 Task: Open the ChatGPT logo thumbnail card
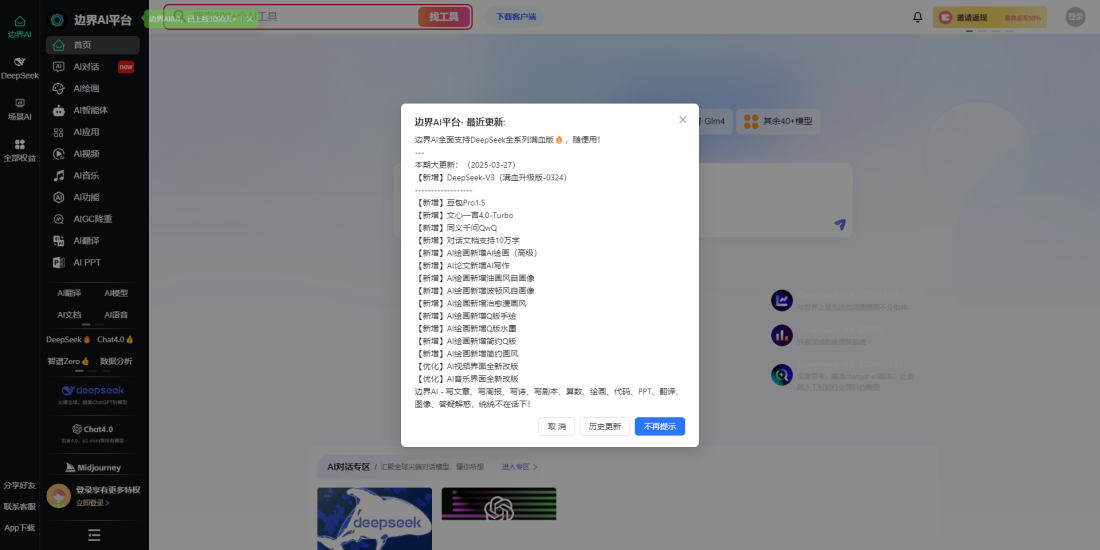[499, 504]
